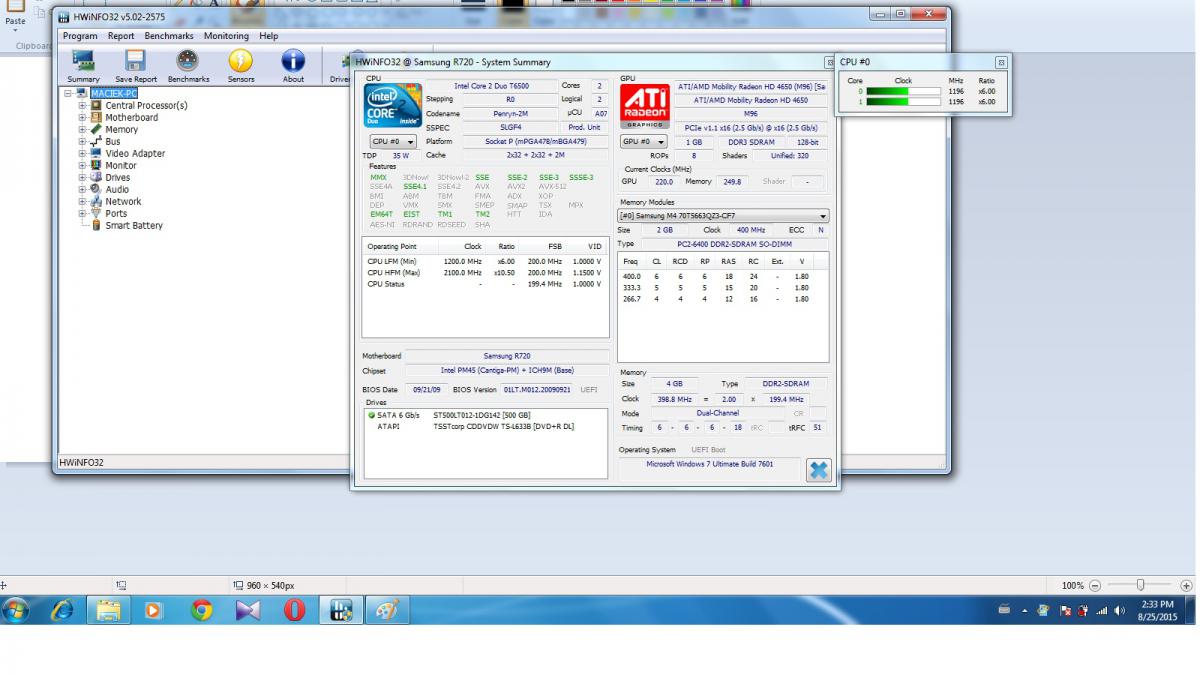Open the Memory Modules Samsung M4 dropdown

point(724,216)
